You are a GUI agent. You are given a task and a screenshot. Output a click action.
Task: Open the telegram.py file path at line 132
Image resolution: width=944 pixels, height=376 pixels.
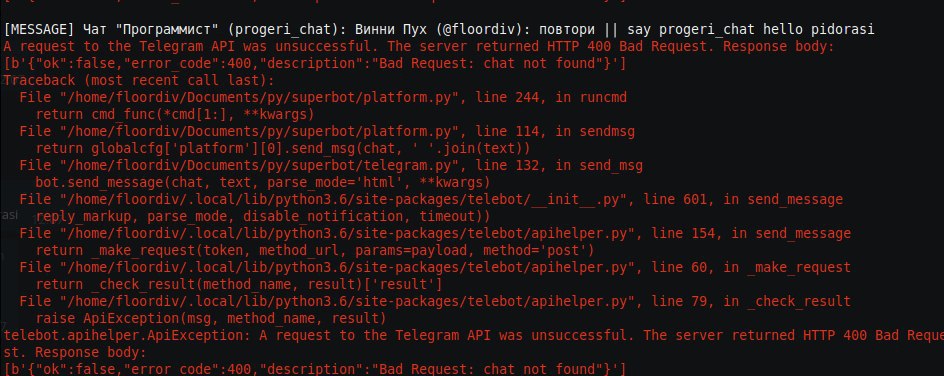[x=259, y=165]
